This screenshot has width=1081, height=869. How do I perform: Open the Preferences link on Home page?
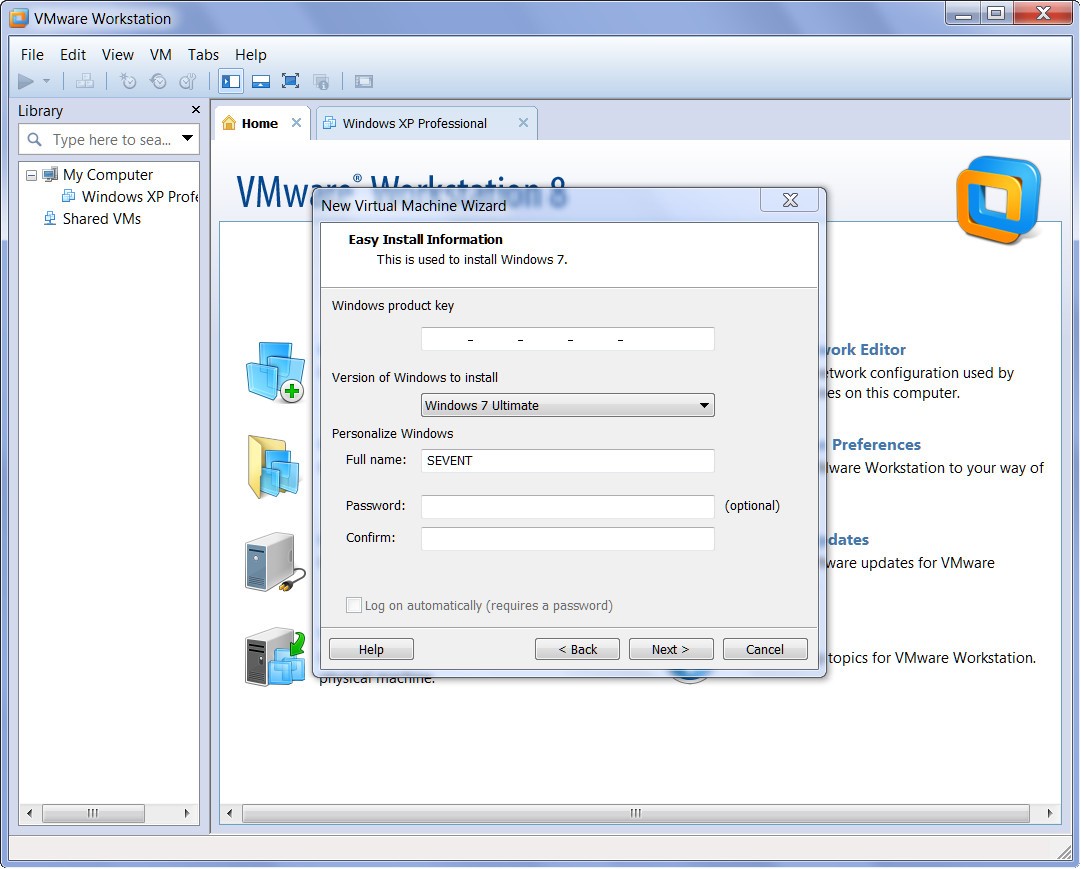click(876, 444)
